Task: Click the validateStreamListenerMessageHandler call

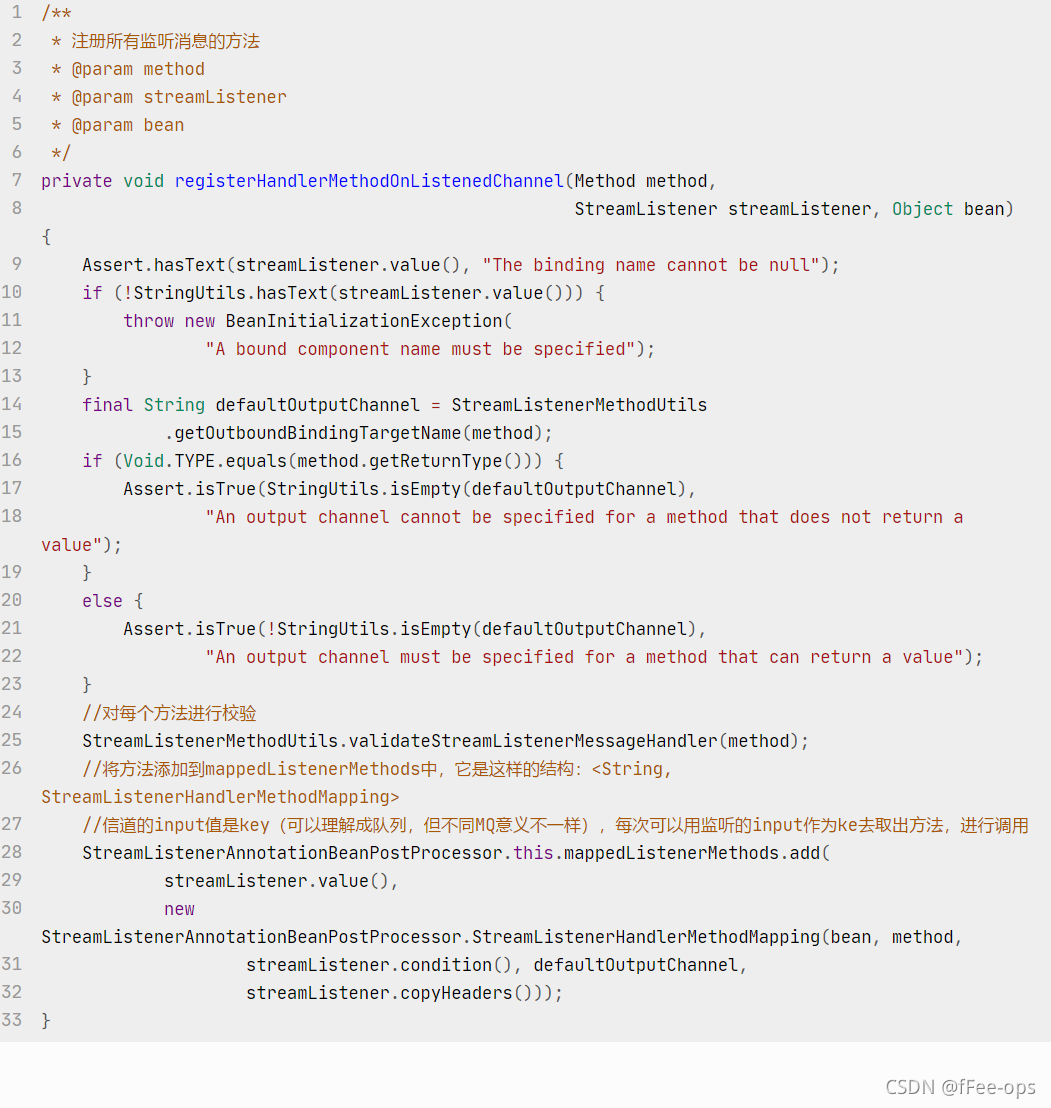Action: tap(534, 741)
